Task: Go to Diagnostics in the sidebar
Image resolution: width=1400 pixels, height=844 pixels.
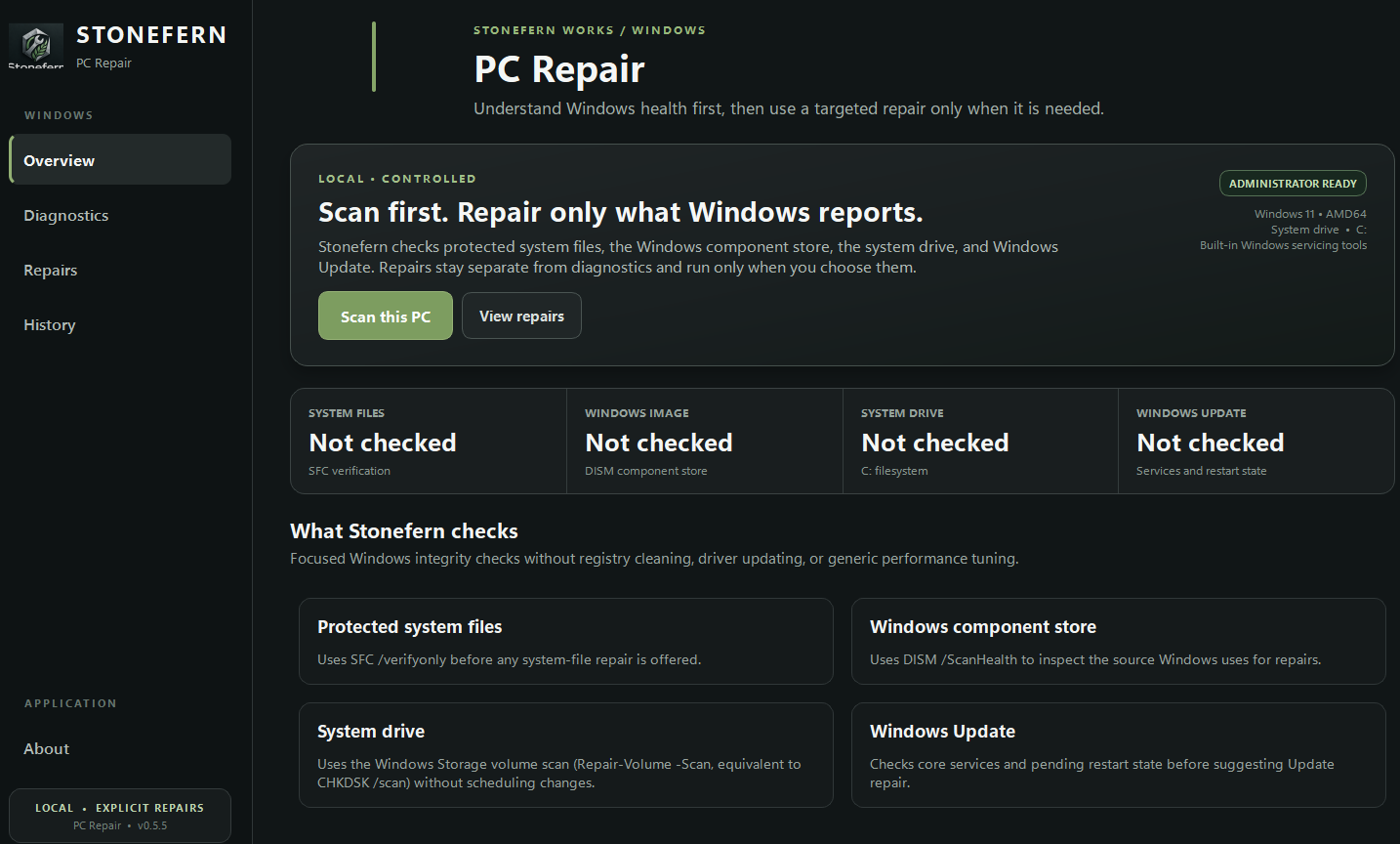Action: tap(120, 215)
